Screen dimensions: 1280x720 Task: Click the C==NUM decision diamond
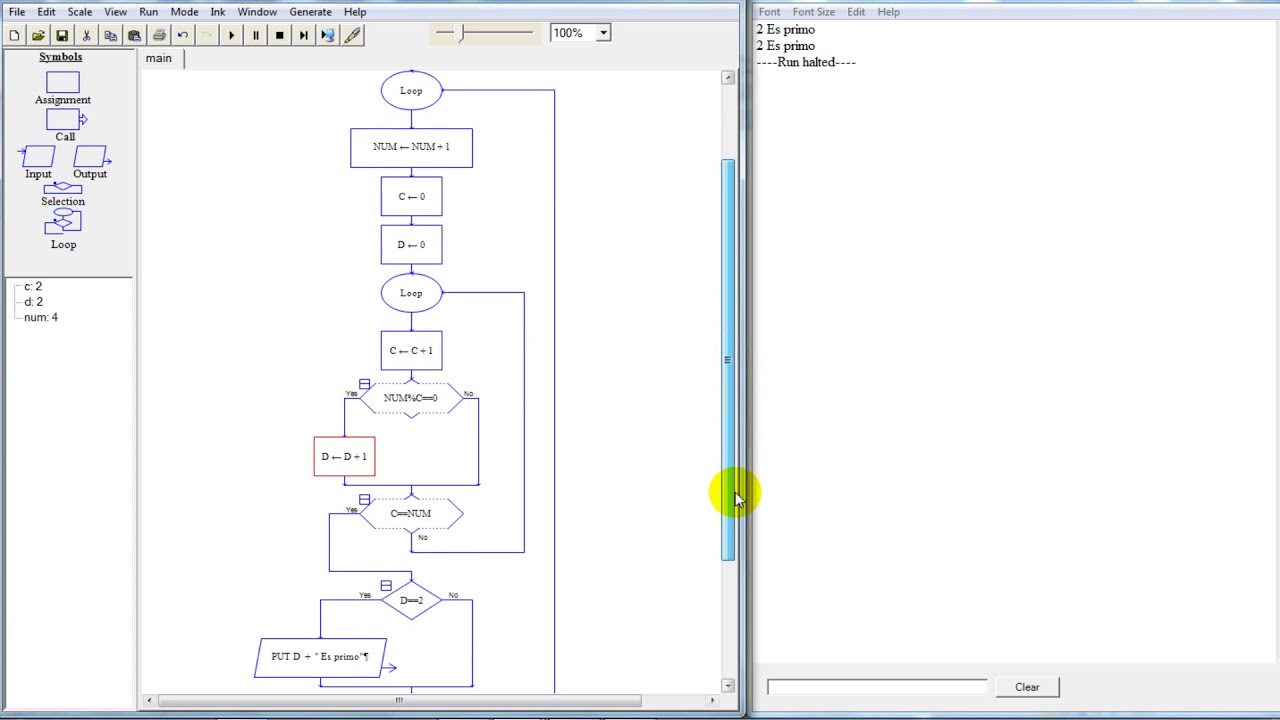411,514
